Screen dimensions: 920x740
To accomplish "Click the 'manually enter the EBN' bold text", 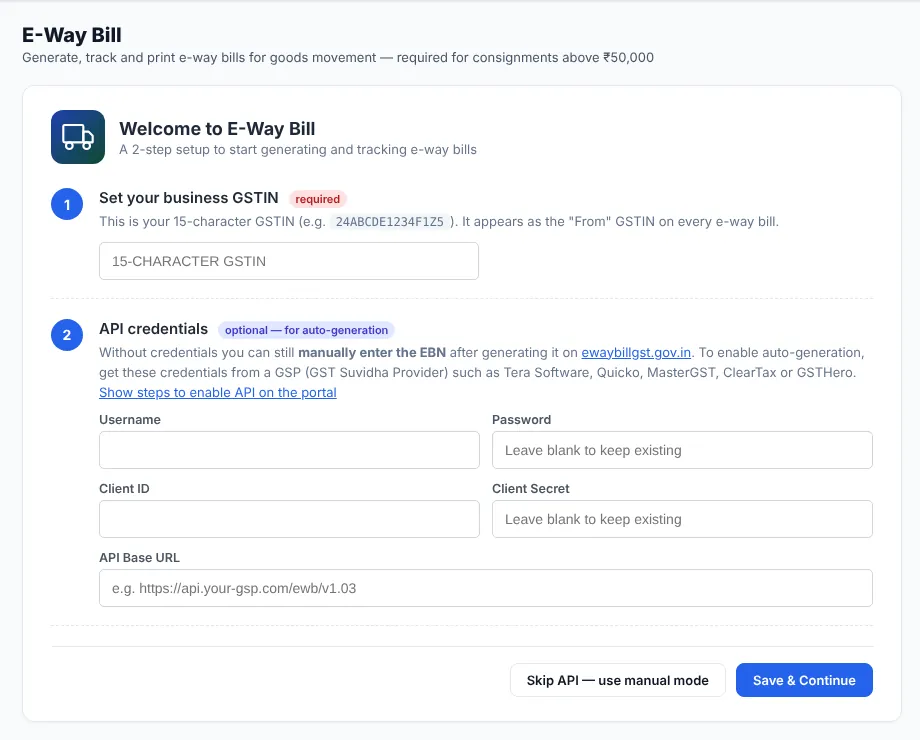I will pos(372,353).
